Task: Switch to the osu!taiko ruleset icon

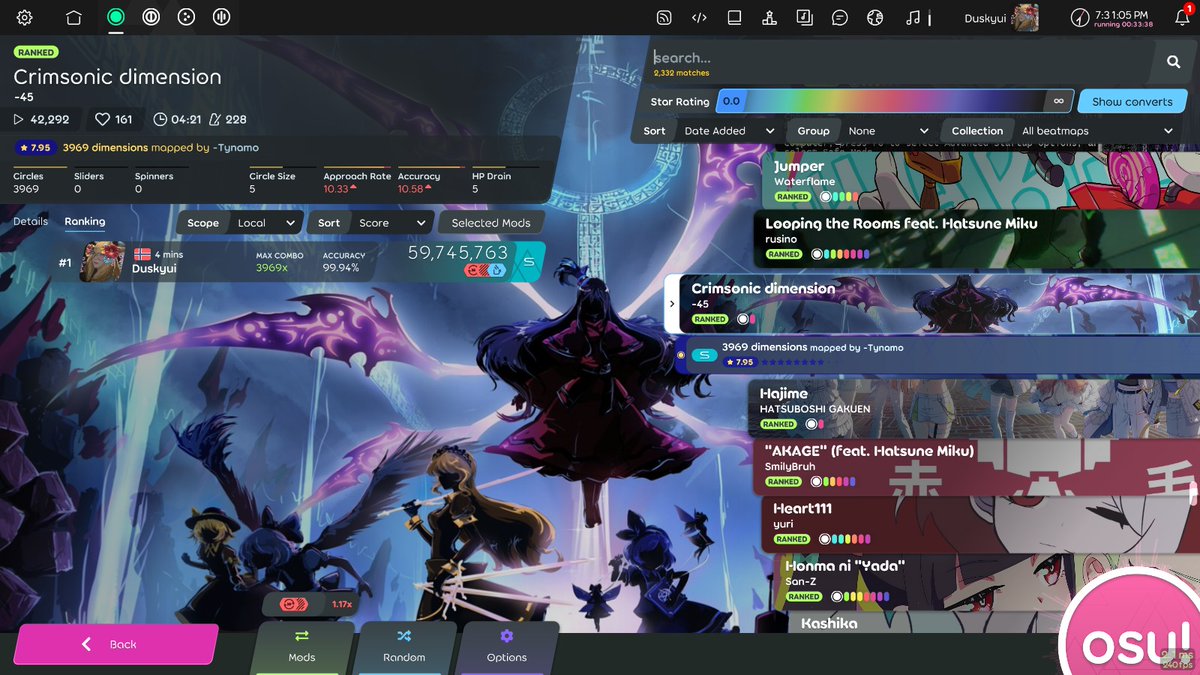Action: coord(151,17)
